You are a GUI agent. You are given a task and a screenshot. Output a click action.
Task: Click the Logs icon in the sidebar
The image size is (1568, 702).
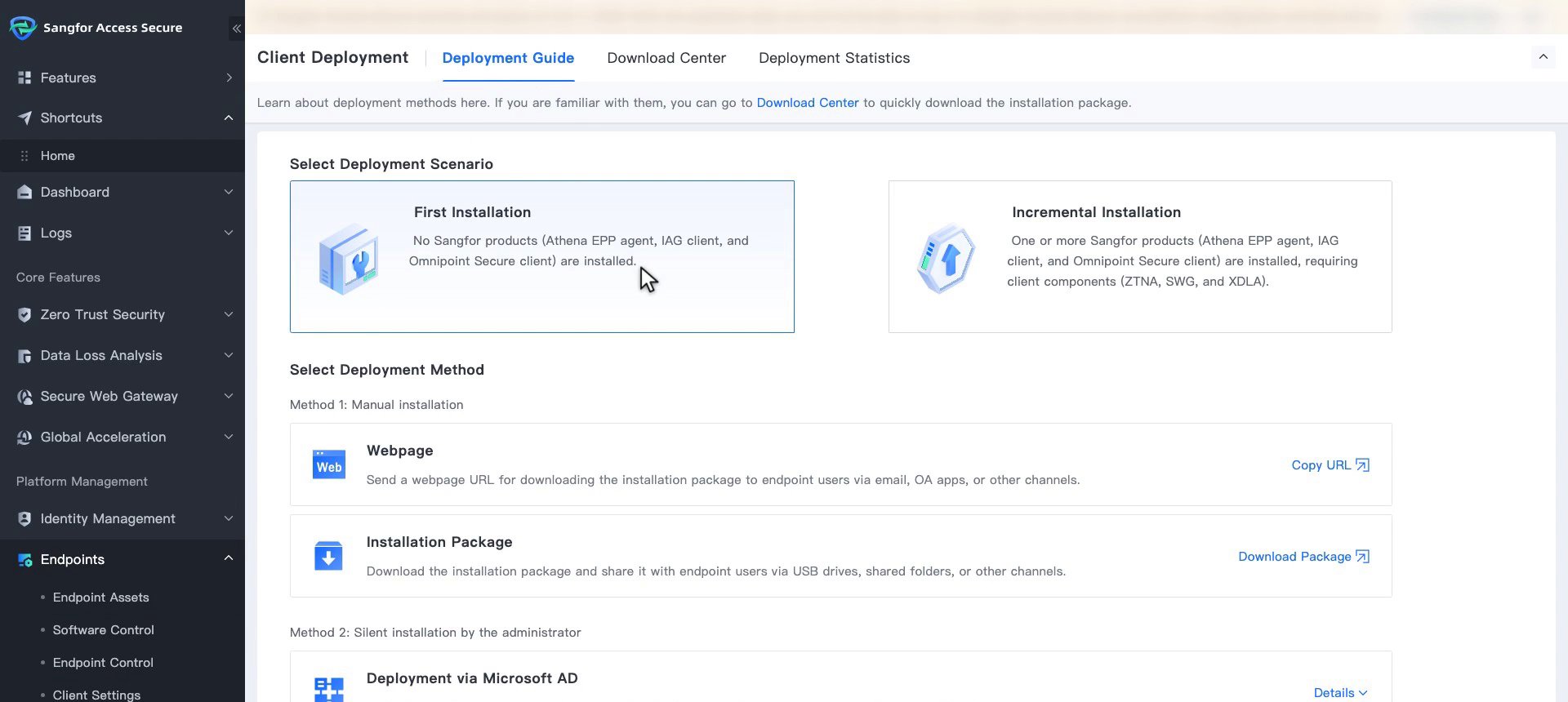tap(24, 233)
